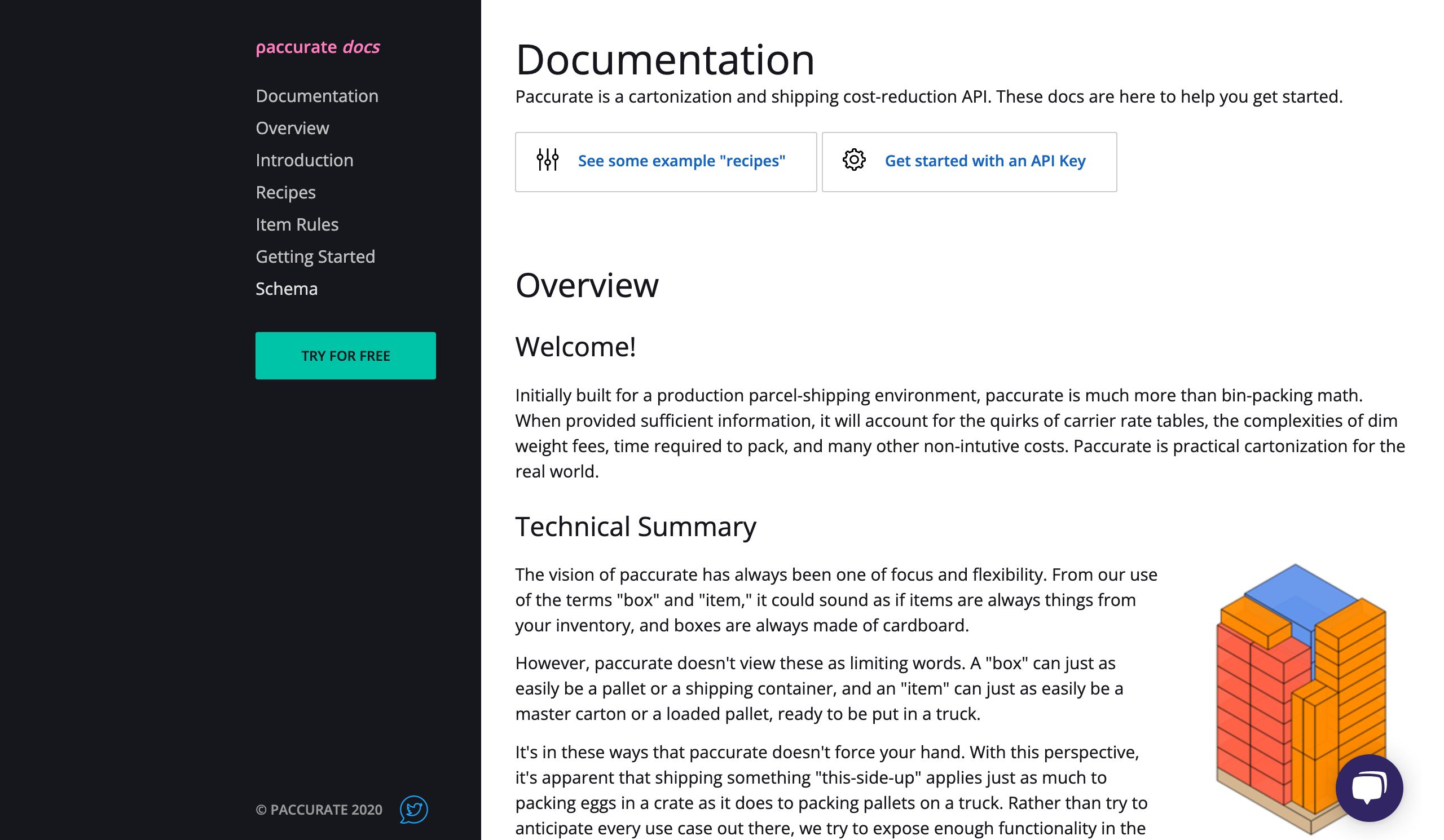Go to Overview in sidebar
1444x840 pixels.
[x=292, y=127]
